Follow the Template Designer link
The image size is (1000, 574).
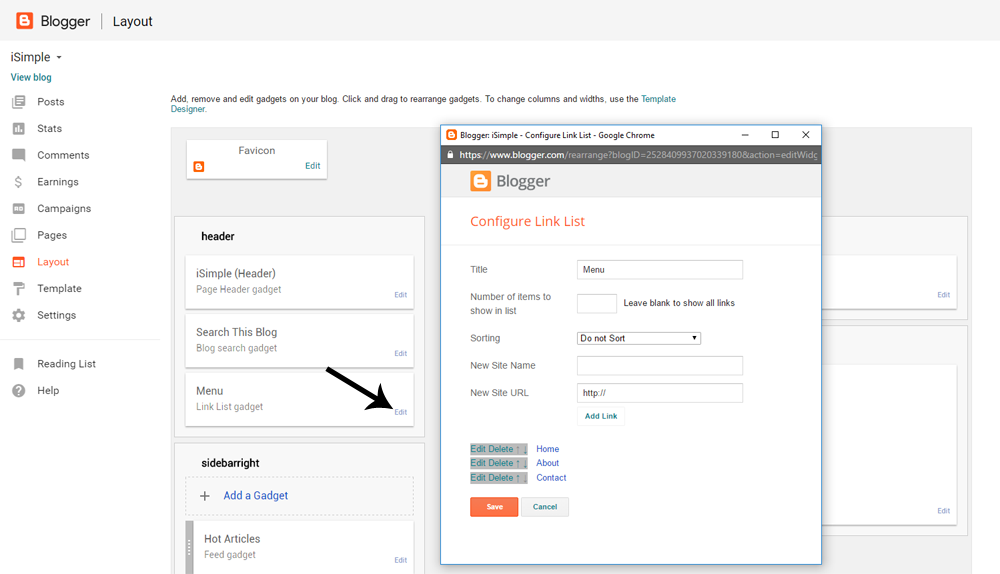[658, 99]
